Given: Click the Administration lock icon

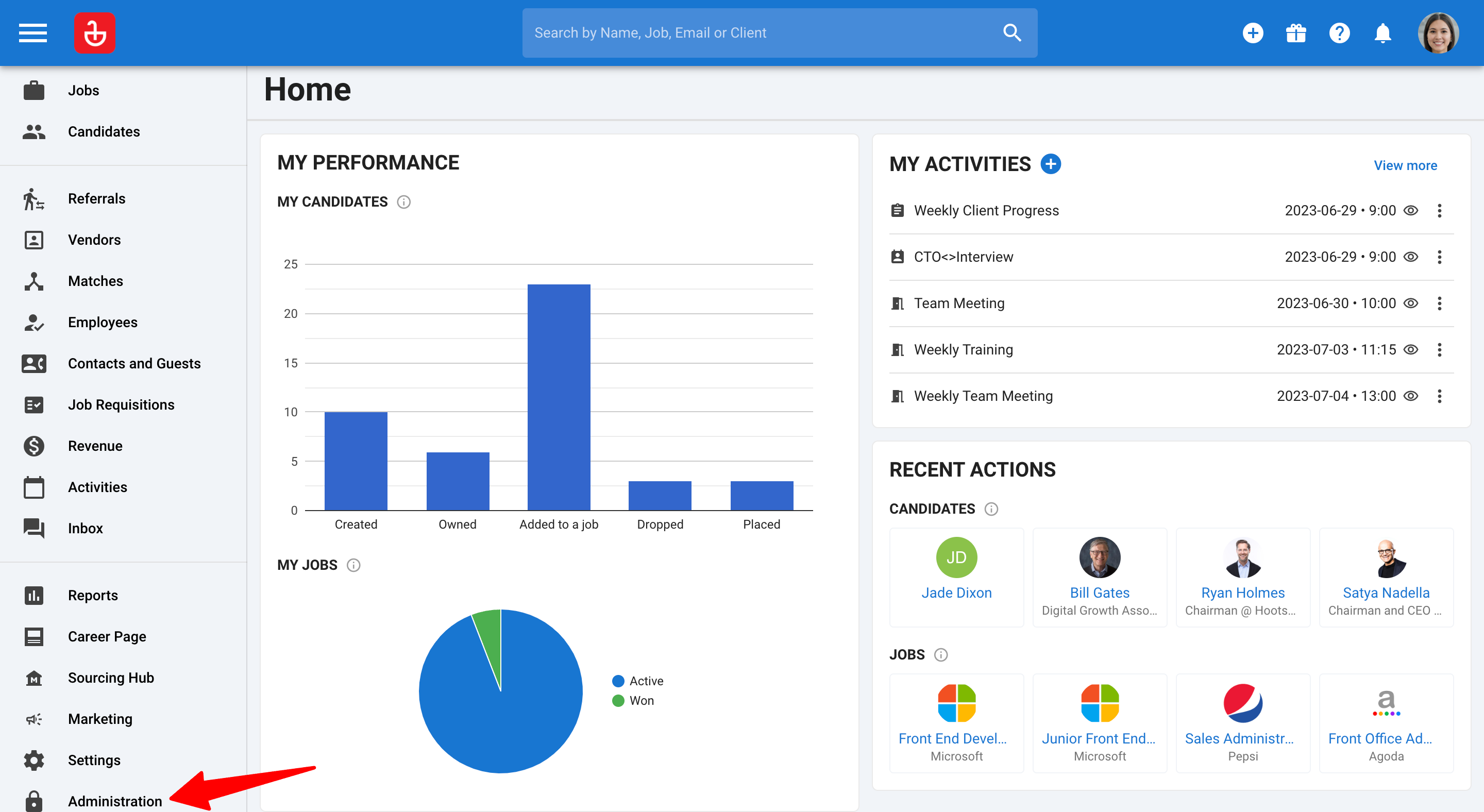Looking at the screenshot, I should pyautogui.click(x=34, y=801).
